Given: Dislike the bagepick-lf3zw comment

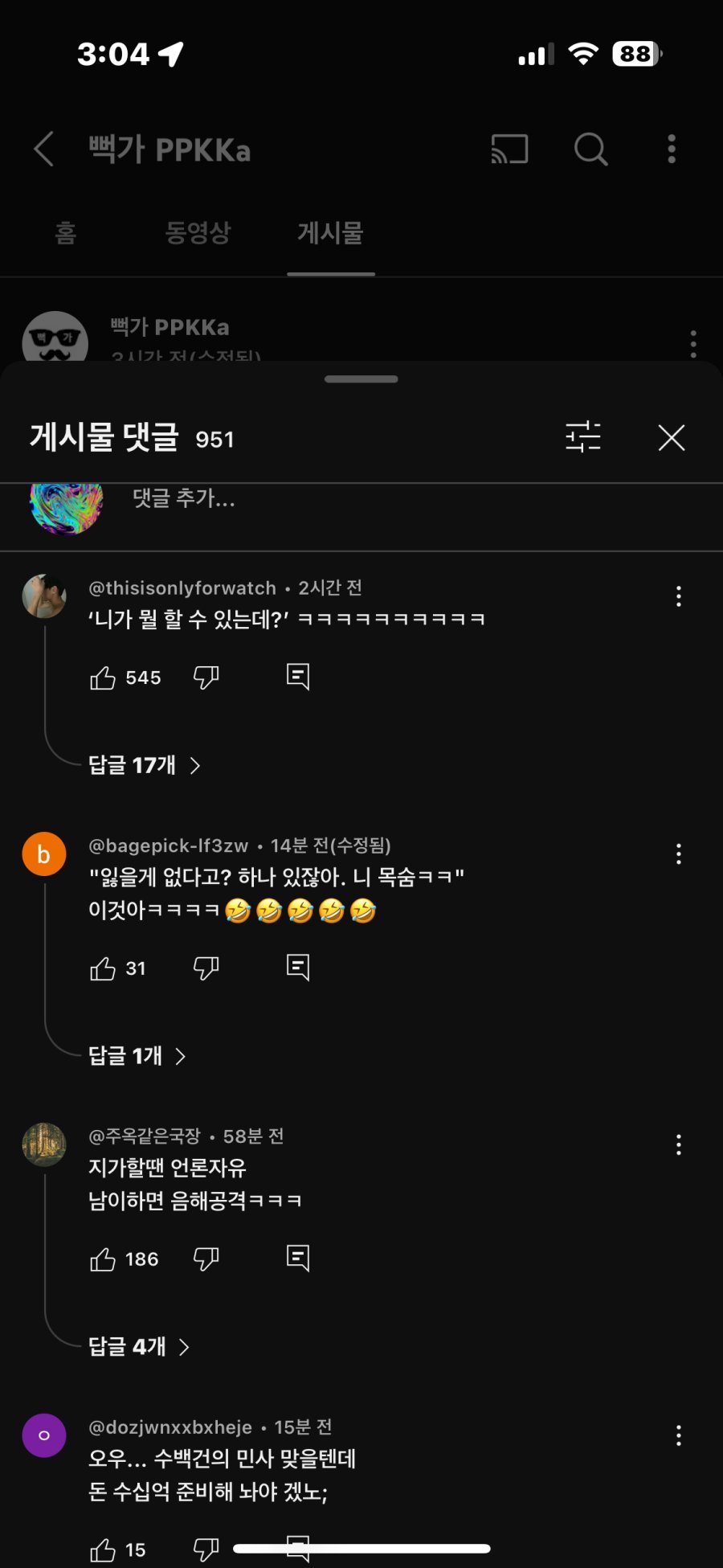Looking at the screenshot, I should tap(206, 968).
